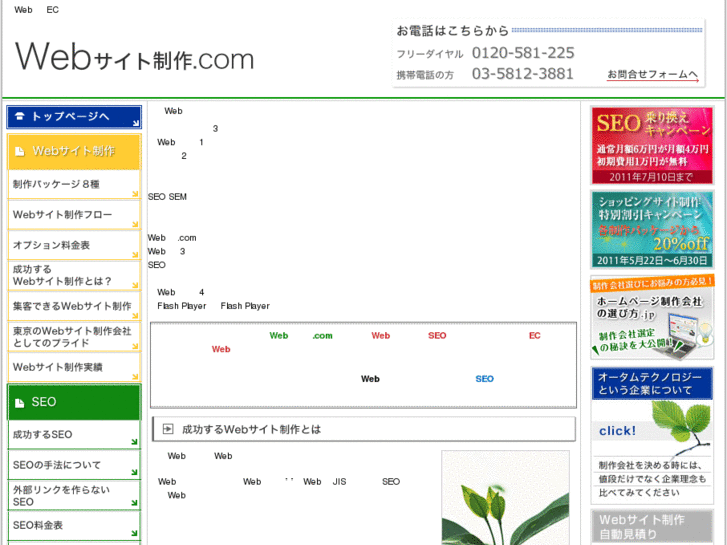727x545 pixels.
Task: Click the phone number 03-5812-3881
Action: click(523, 74)
